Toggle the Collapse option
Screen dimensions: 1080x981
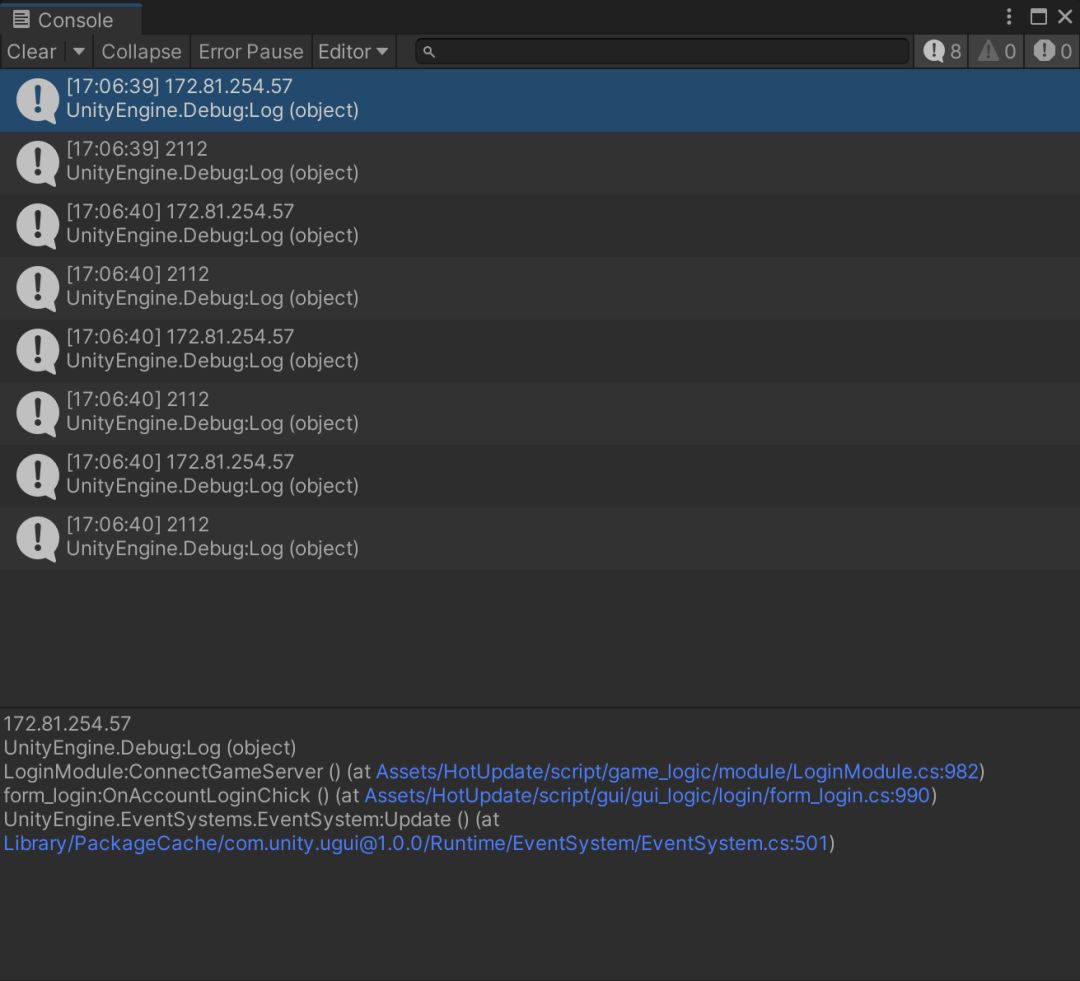click(141, 51)
